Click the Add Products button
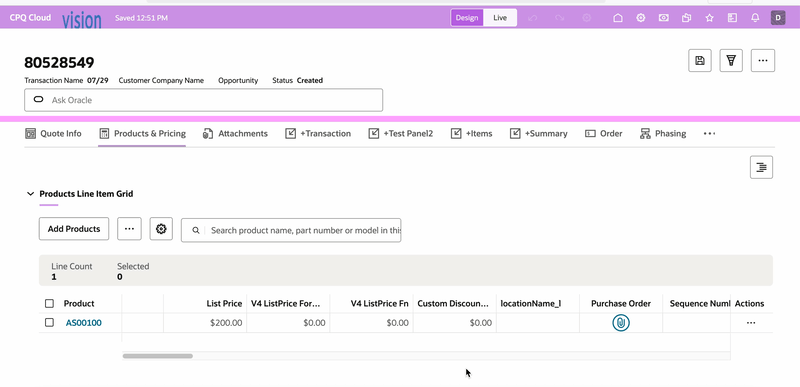 click(x=74, y=229)
